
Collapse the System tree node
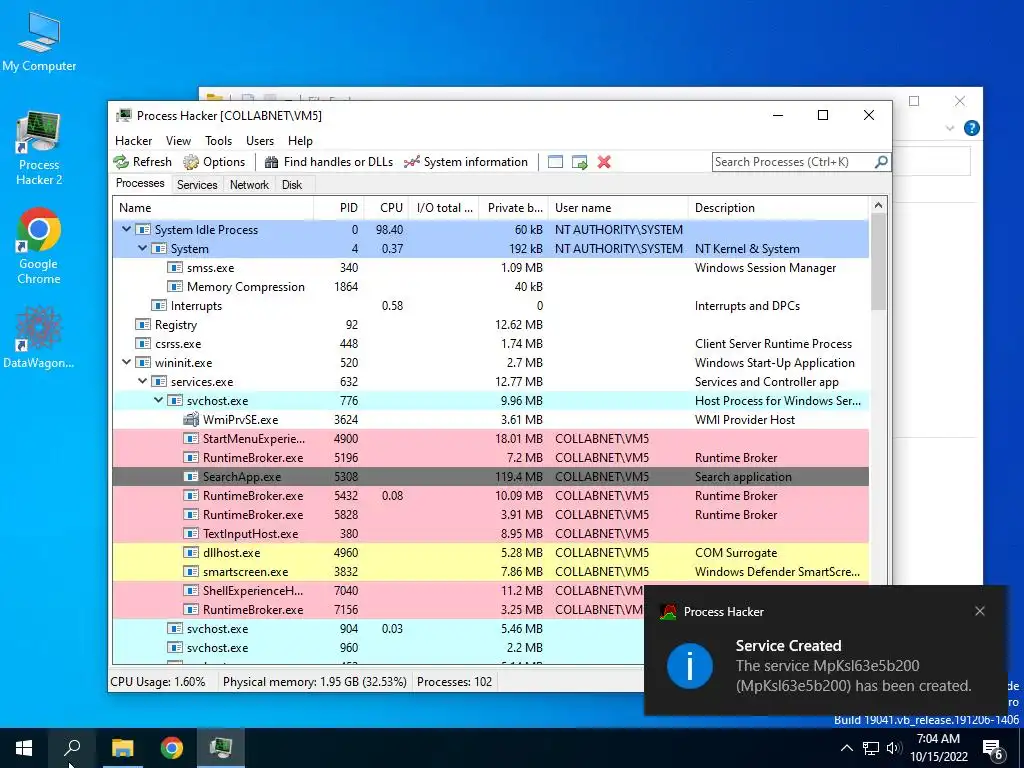(142, 248)
